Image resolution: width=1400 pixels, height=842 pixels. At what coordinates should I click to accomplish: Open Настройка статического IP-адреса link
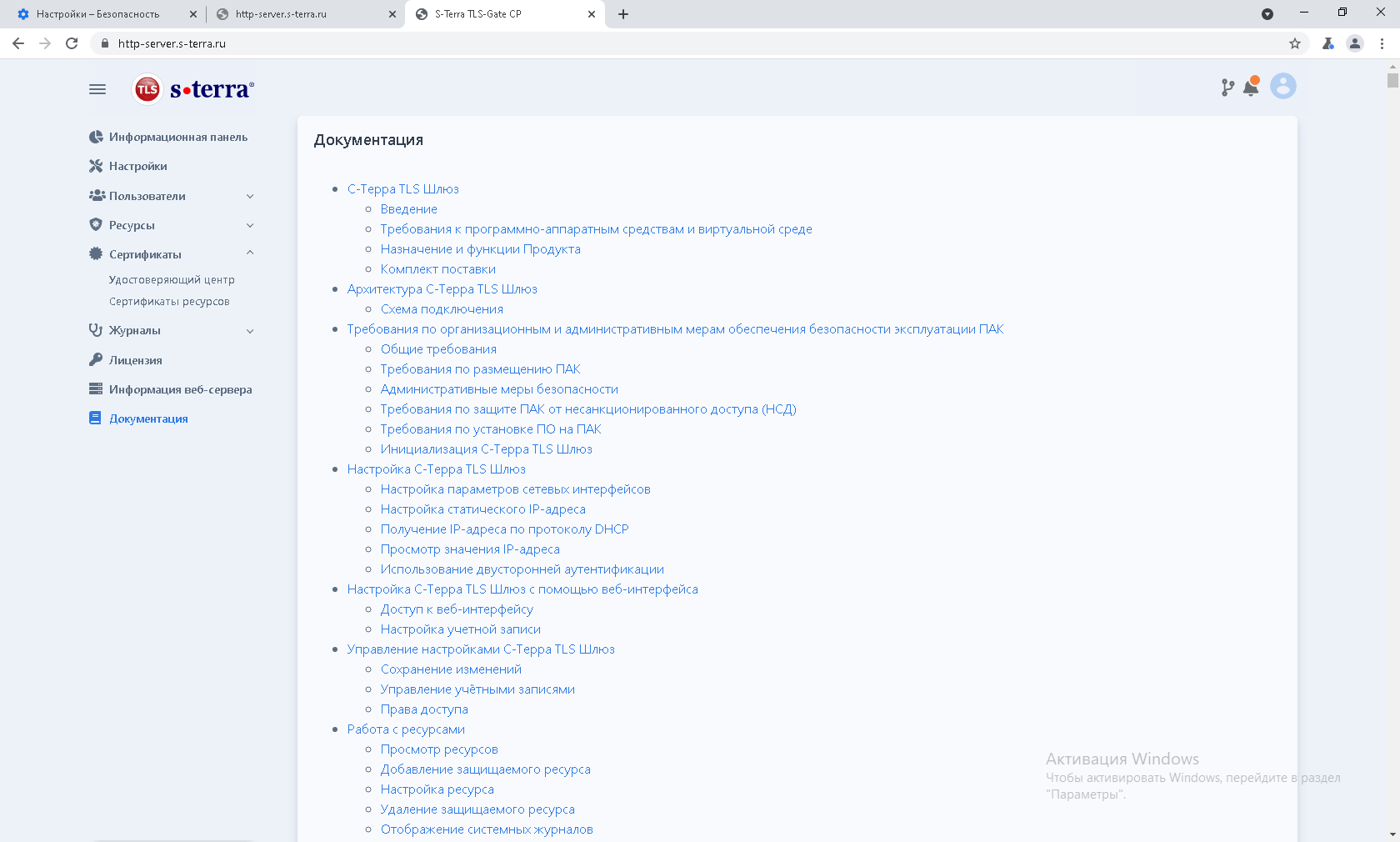483,509
